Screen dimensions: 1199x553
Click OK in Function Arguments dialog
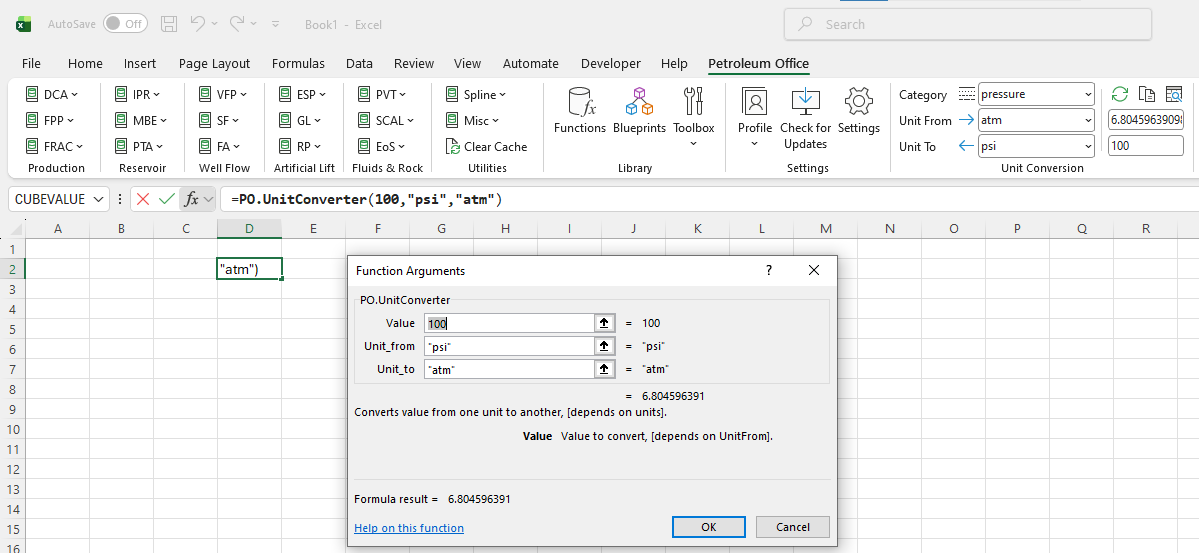coord(709,527)
